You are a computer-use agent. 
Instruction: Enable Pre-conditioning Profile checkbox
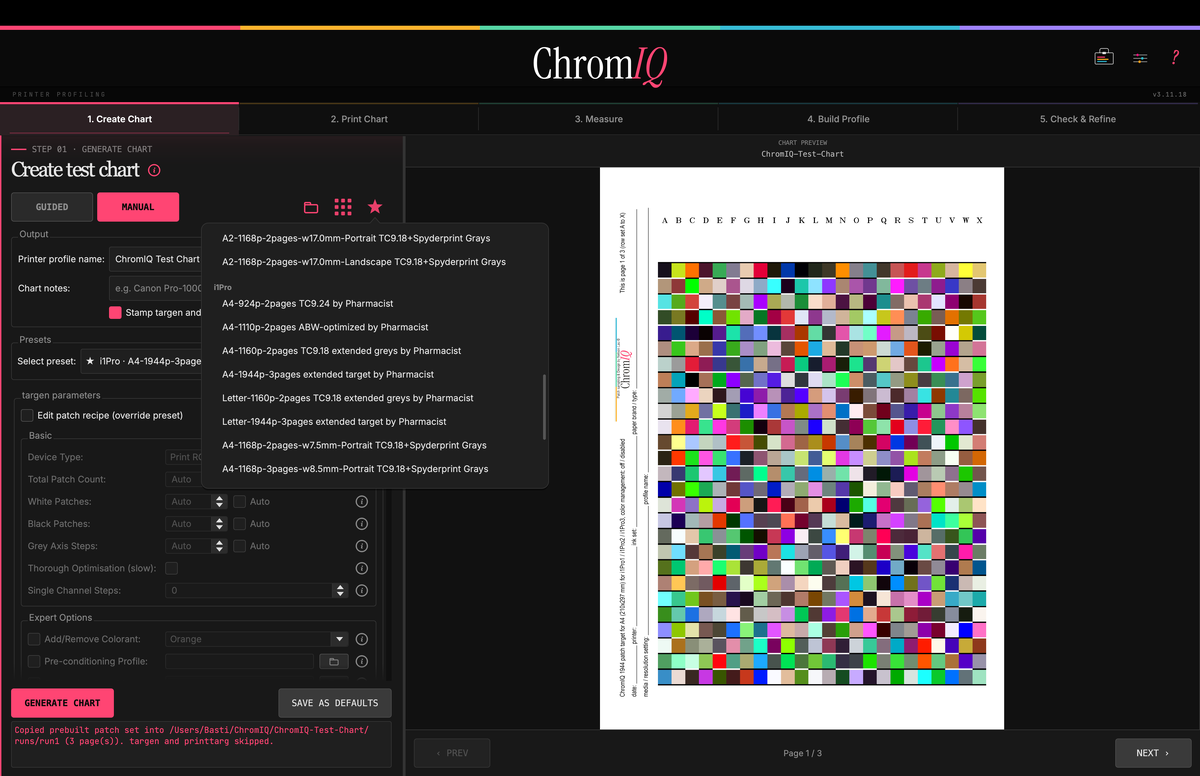pyautogui.click(x=34, y=661)
